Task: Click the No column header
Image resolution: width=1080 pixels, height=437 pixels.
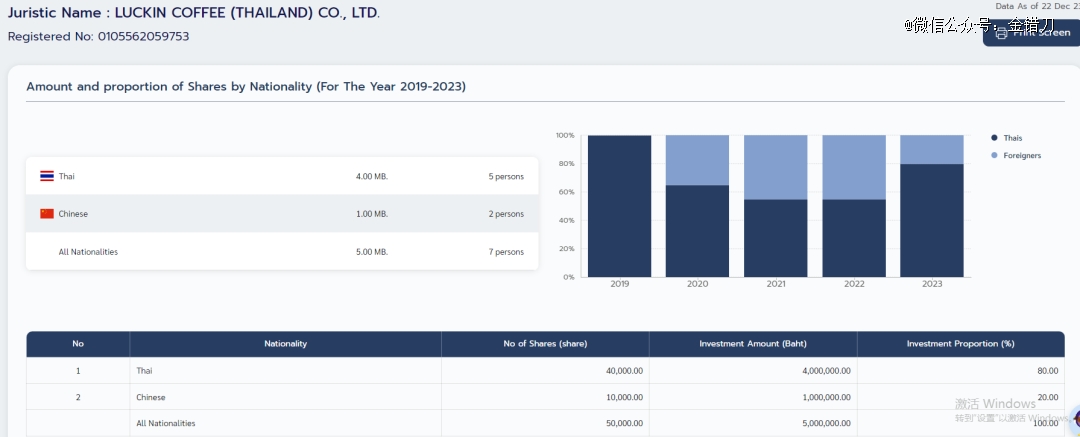Action: pyautogui.click(x=78, y=344)
